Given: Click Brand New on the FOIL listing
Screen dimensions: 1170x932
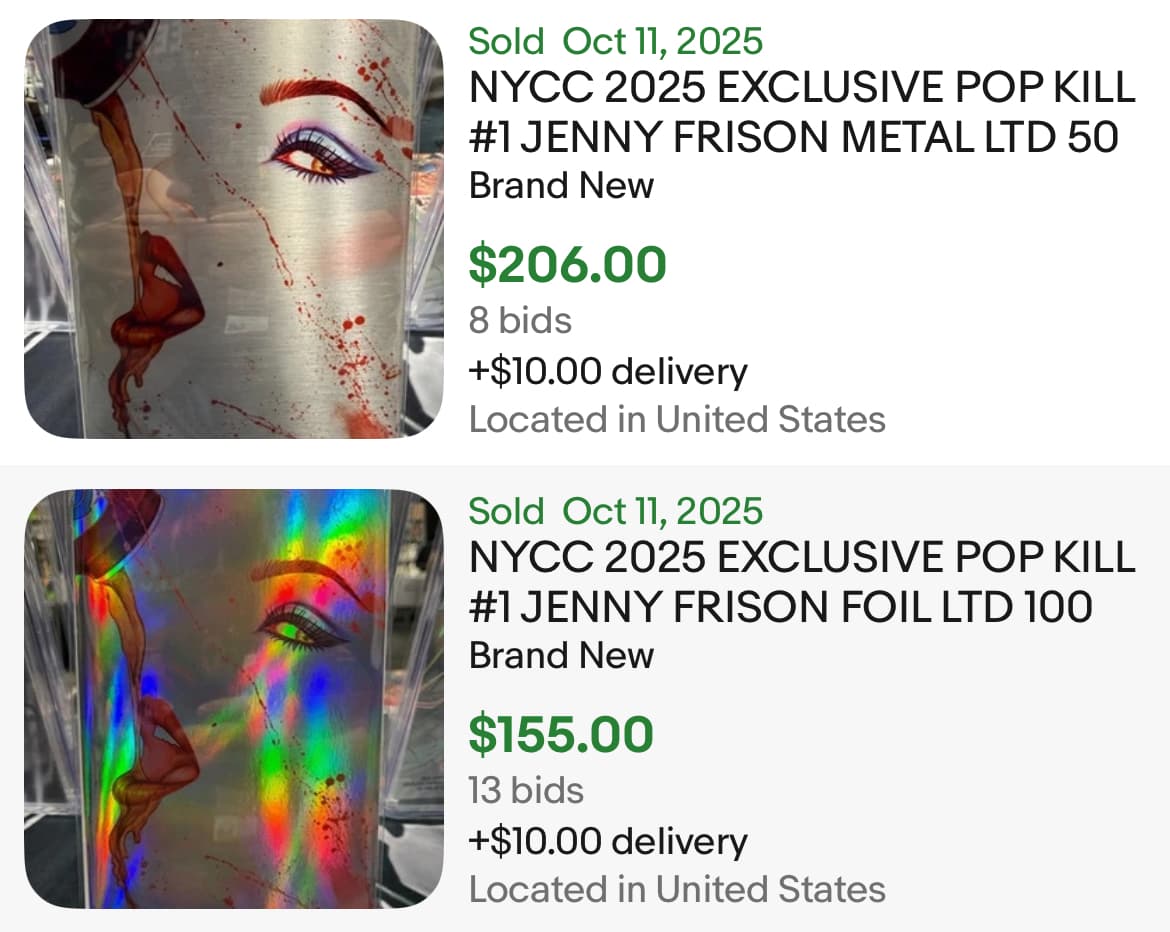Looking at the screenshot, I should coord(561,656).
